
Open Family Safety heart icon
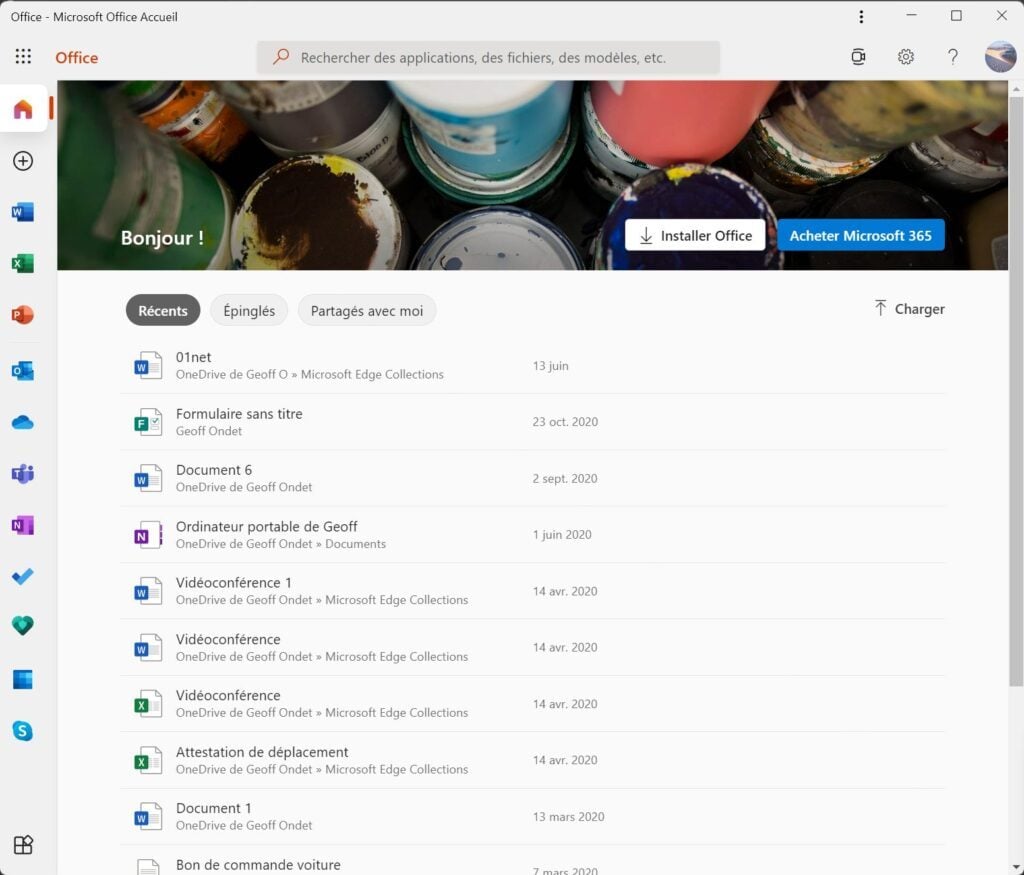23,626
